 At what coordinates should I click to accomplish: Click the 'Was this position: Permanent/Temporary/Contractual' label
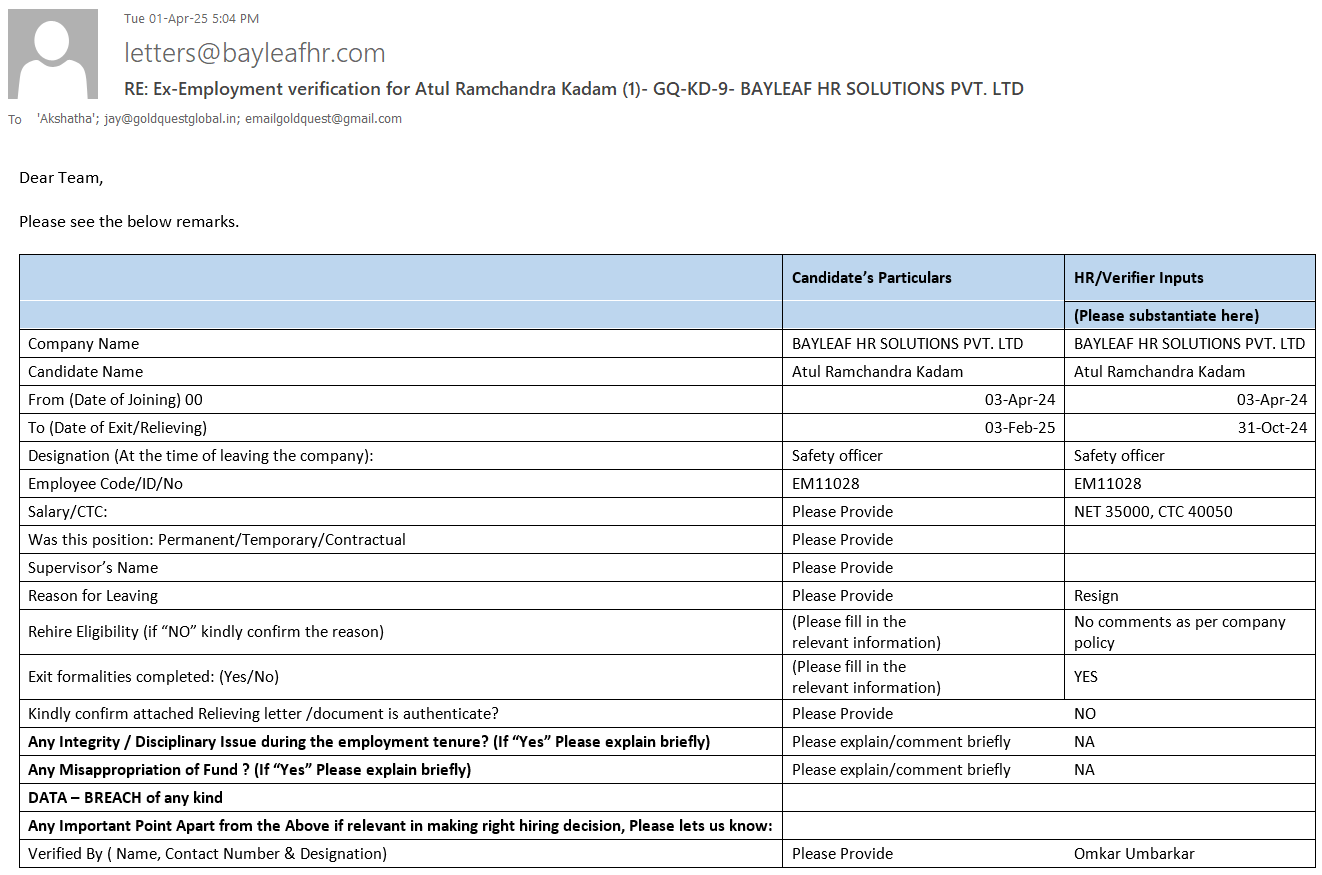[217, 540]
